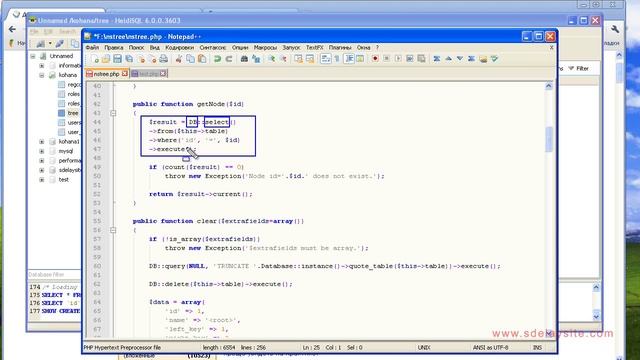Click the Open file toolbar icon
The height and width of the screenshot is (360, 640).
point(106,59)
